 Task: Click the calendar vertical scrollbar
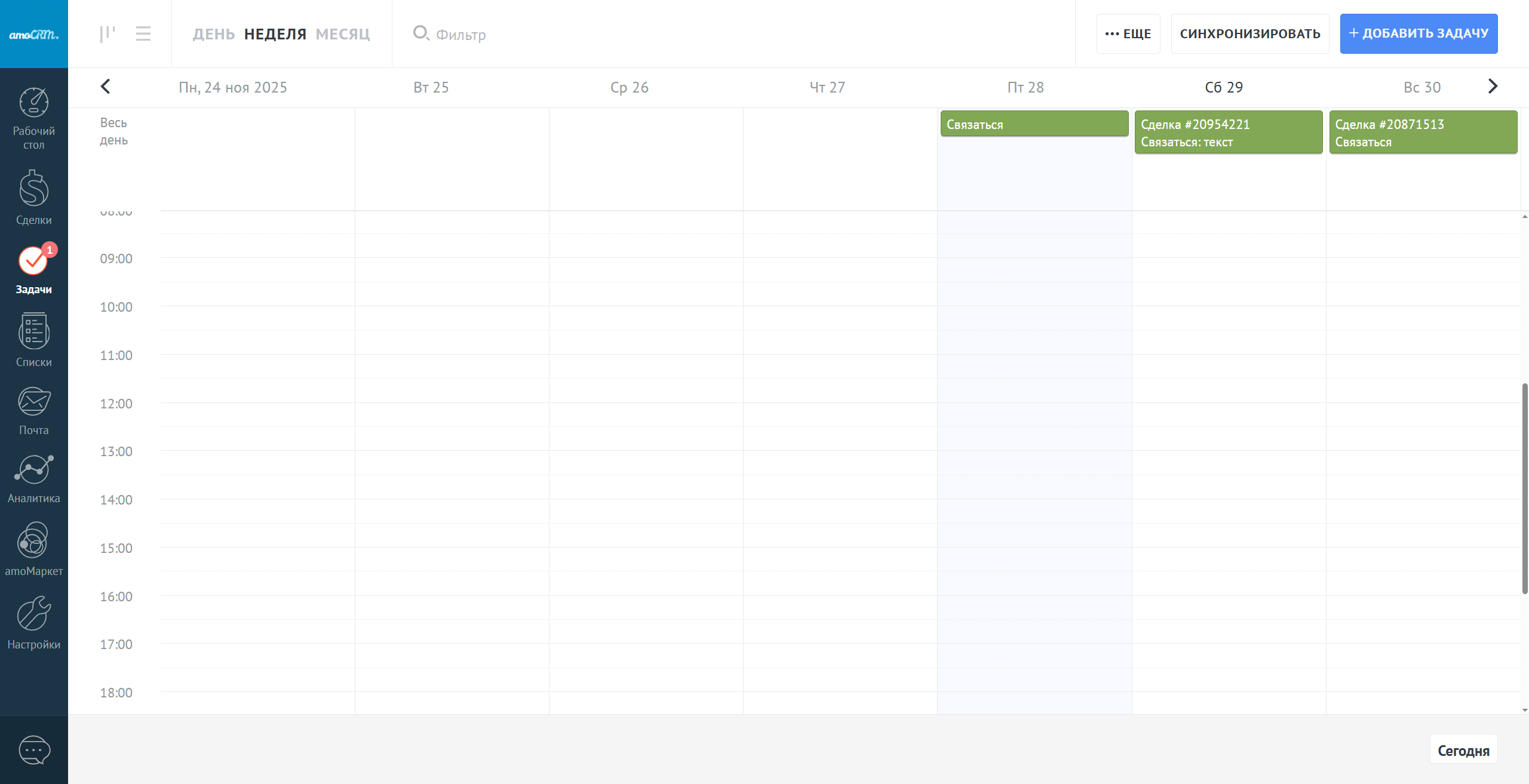(1524, 488)
